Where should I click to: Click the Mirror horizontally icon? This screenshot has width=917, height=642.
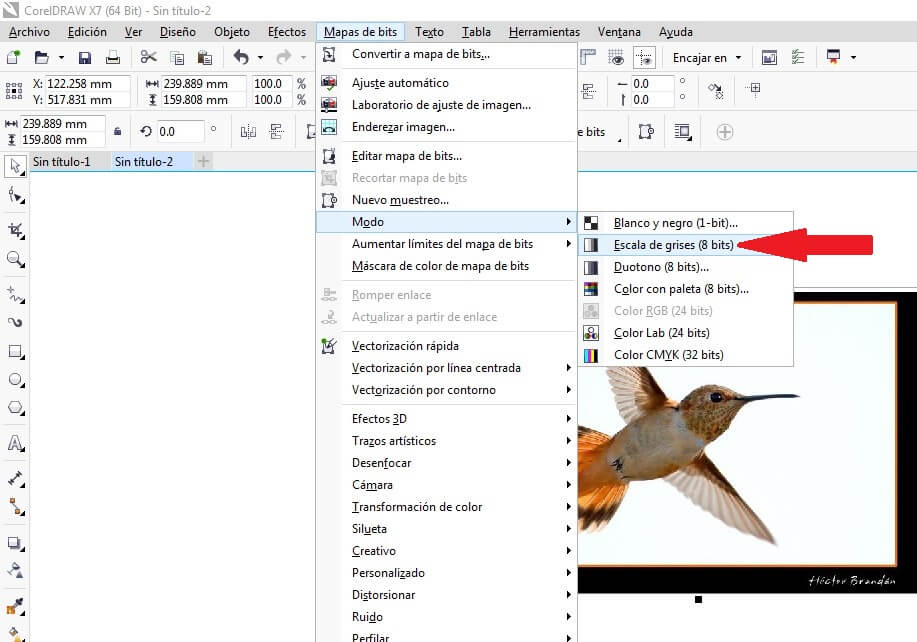click(x=248, y=132)
